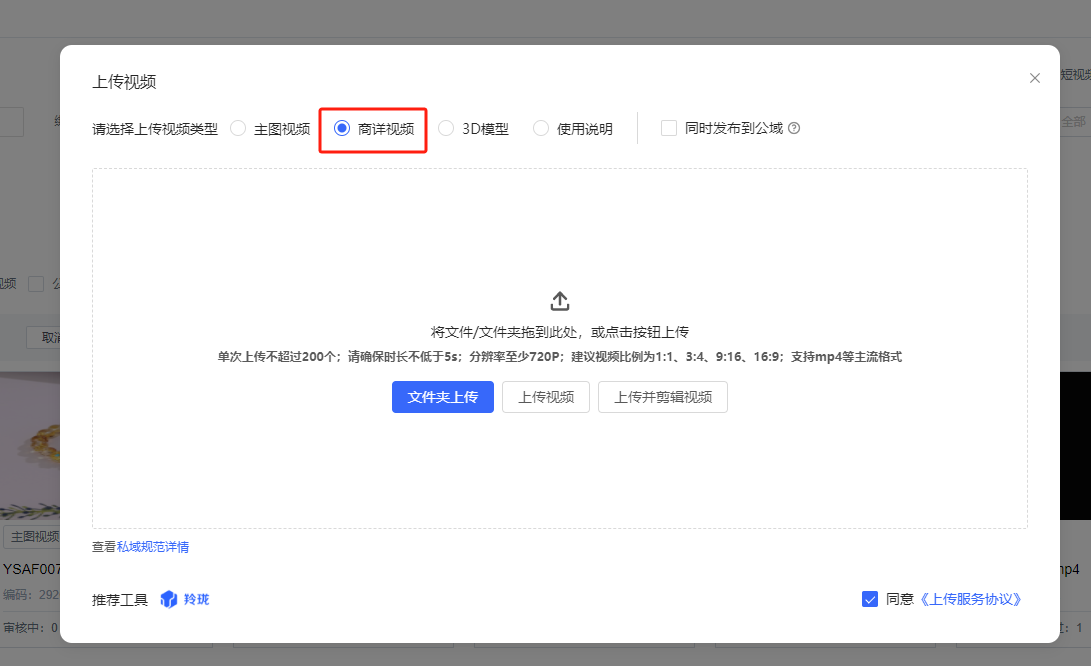Close the 上传视频 dialog with X
The image size is (1091, 666).
coord(1035,78)
